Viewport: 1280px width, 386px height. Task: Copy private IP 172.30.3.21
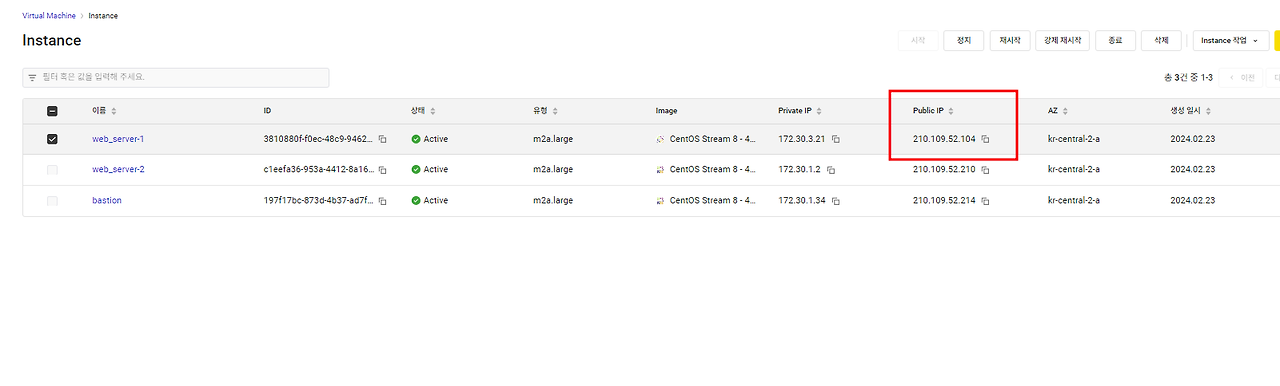pyautogui.click(x=835, y=139)
